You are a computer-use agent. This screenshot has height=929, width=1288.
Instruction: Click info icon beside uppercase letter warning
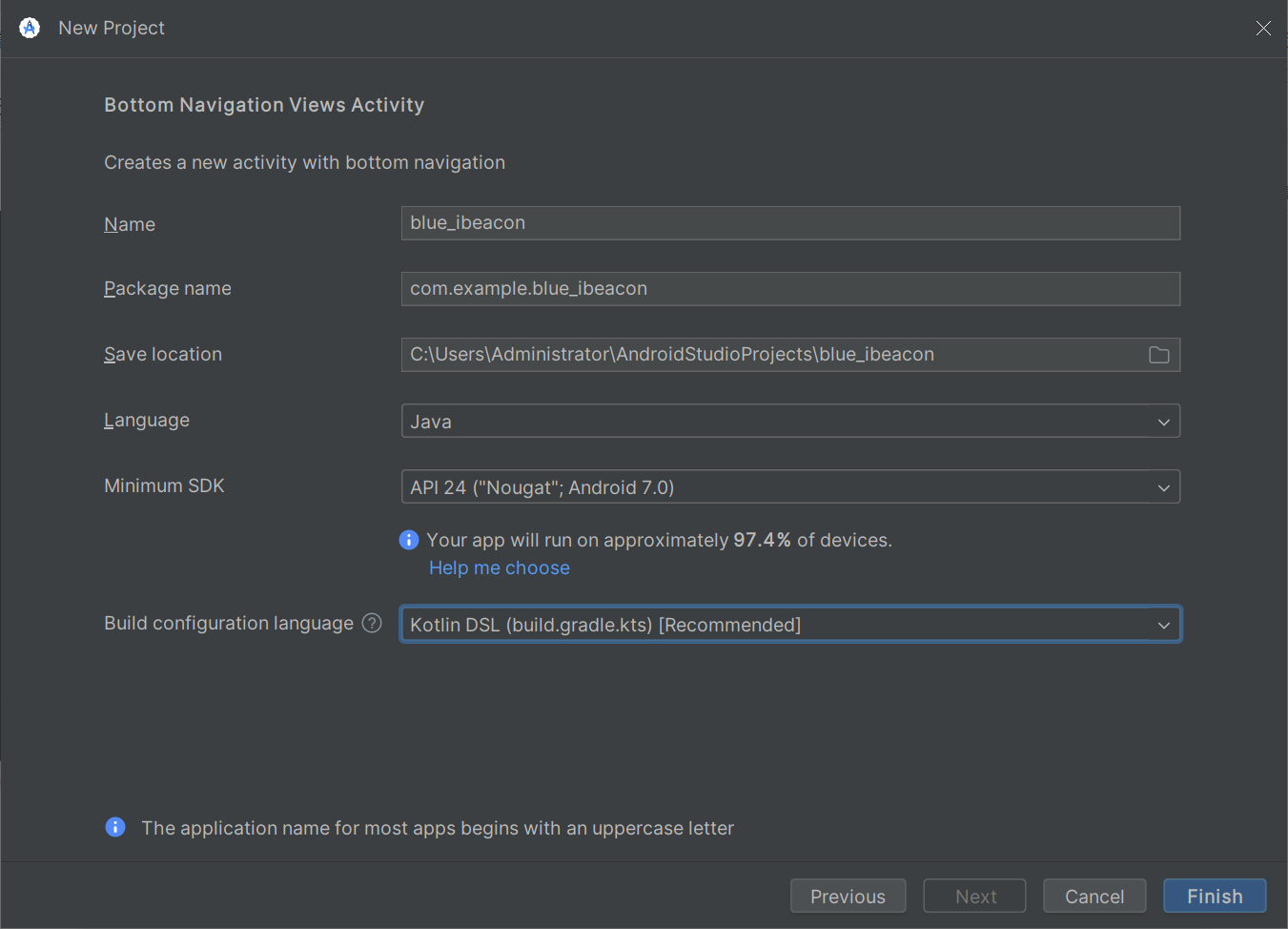click(115, 827)
